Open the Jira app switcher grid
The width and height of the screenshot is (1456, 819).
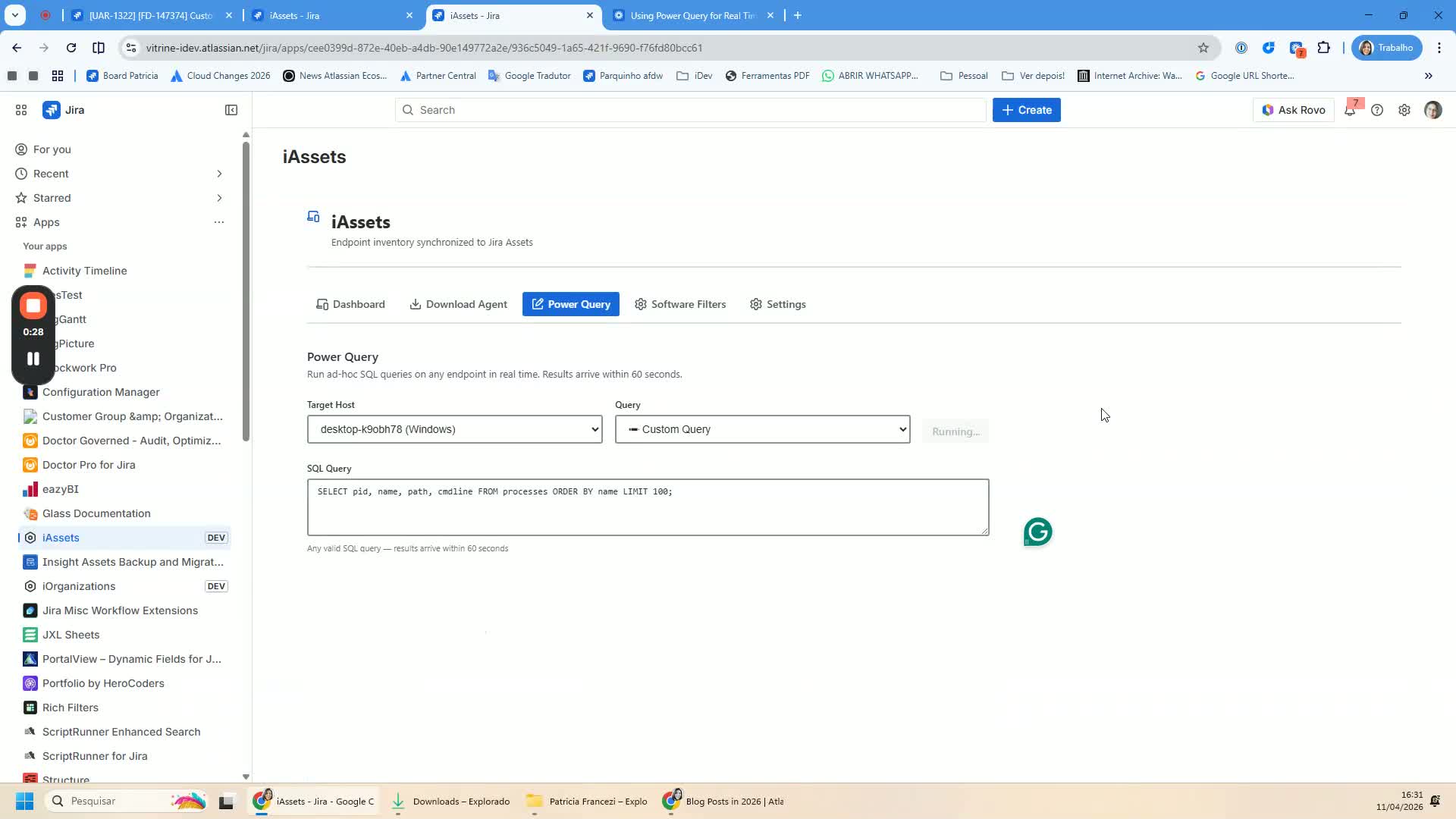(21, 110)
